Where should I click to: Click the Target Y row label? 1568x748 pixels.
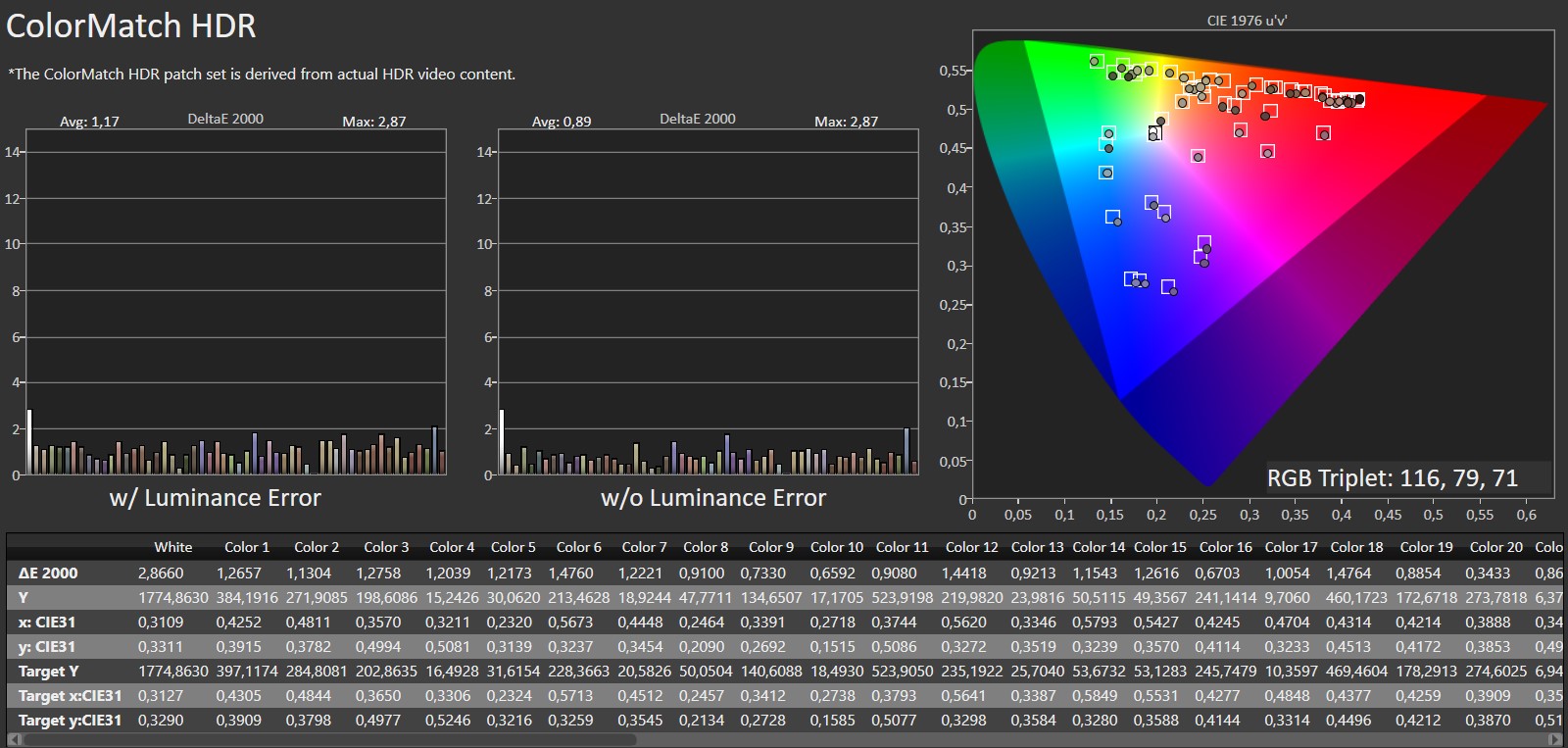48,671
